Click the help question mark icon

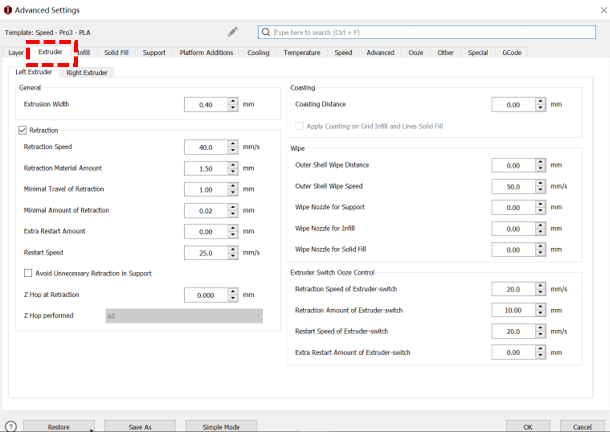[10, 427]
